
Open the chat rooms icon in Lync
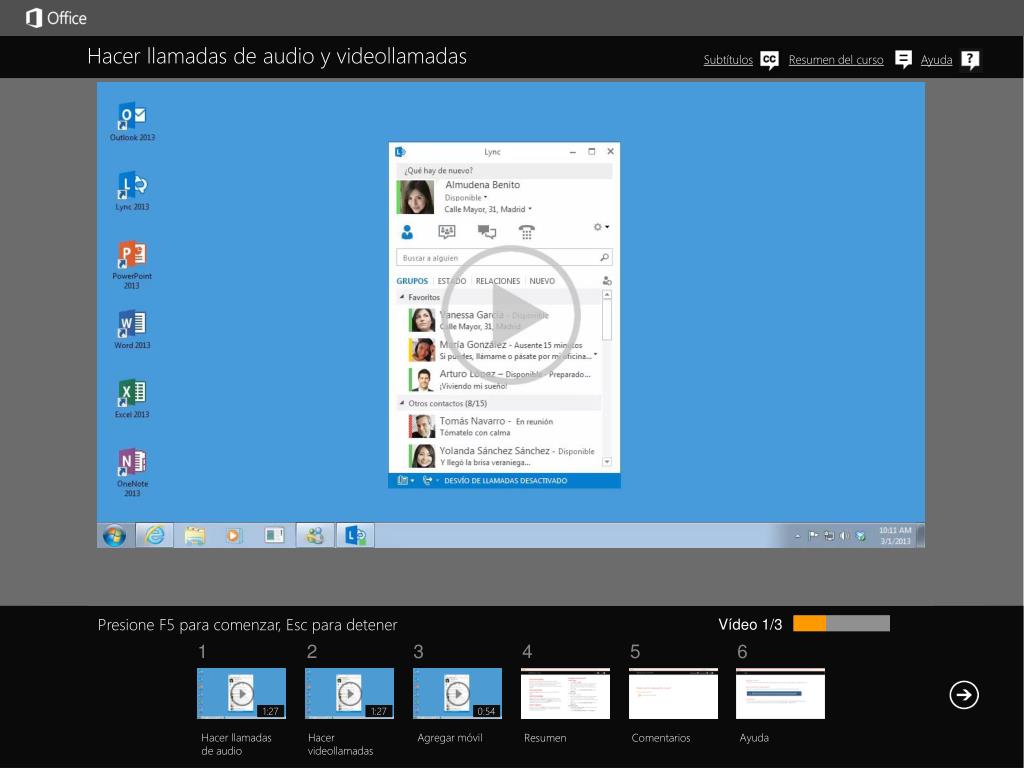(447, 231)
